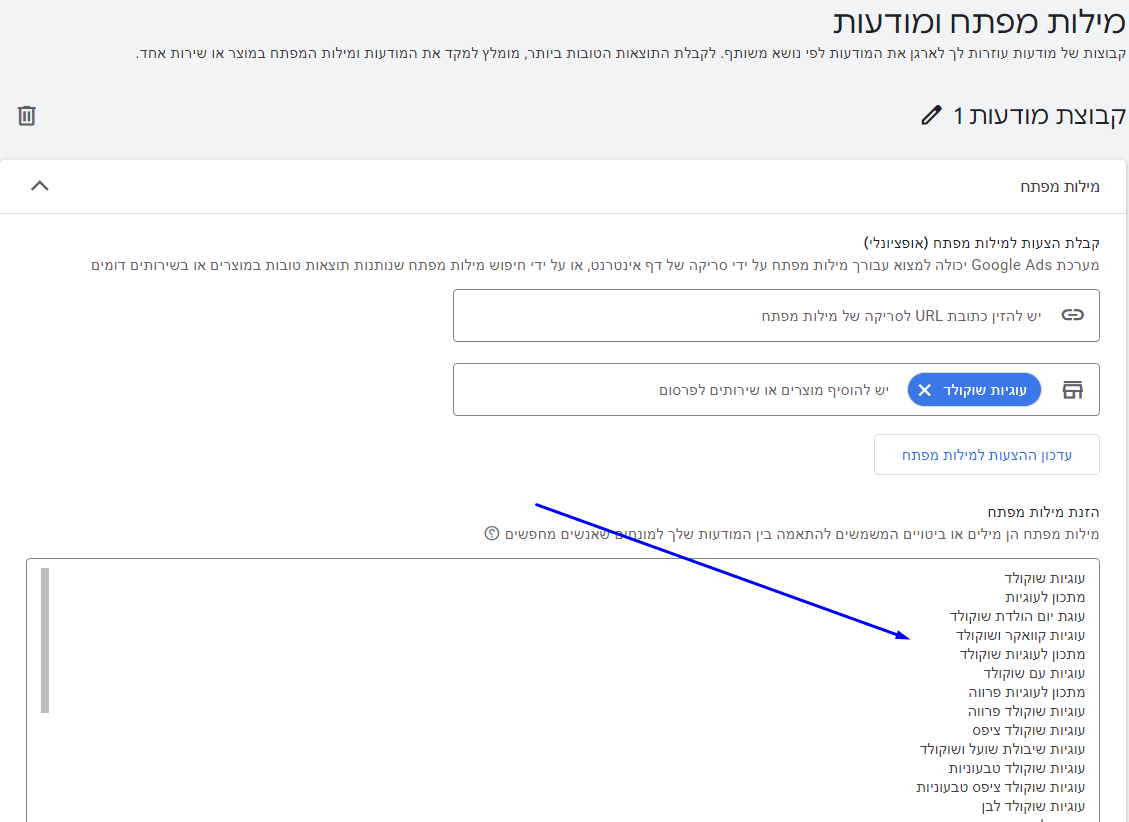Remove the עוגיות שוקולד chip
Image resolution: width=1129 pixels, height=822 pixels.
[925, 390]
